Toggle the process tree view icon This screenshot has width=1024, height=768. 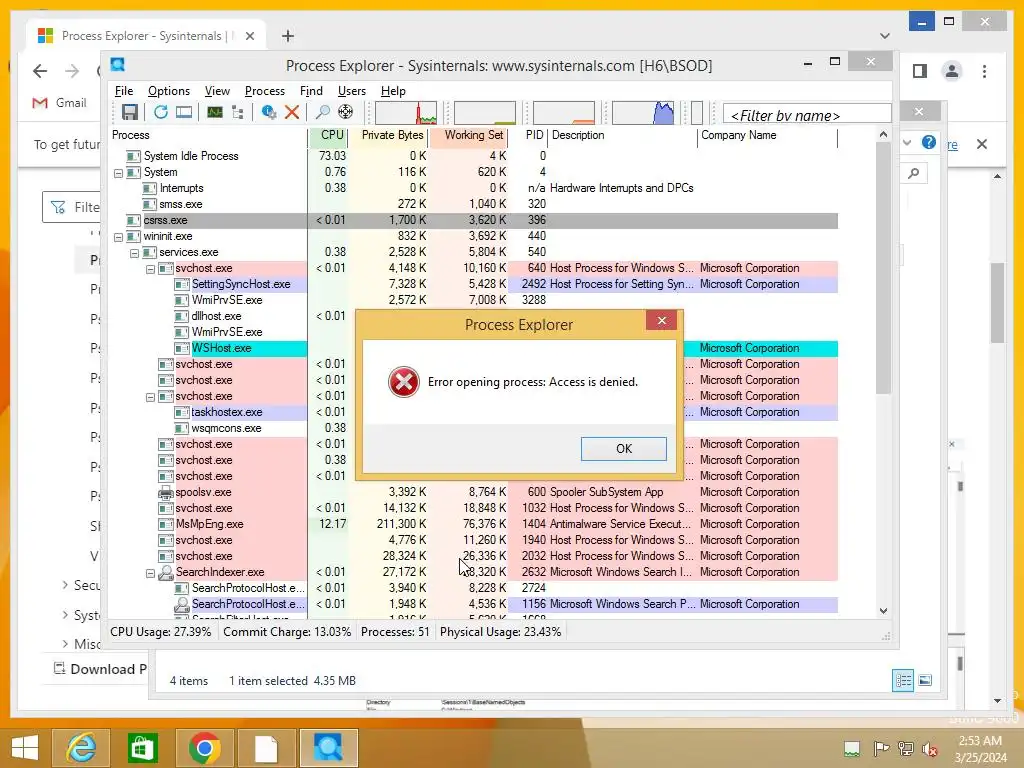[x=238, y=112]
